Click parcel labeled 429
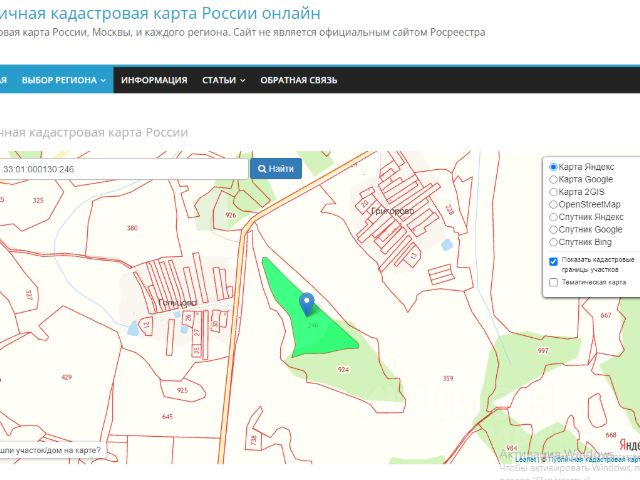 click(67, 377)
